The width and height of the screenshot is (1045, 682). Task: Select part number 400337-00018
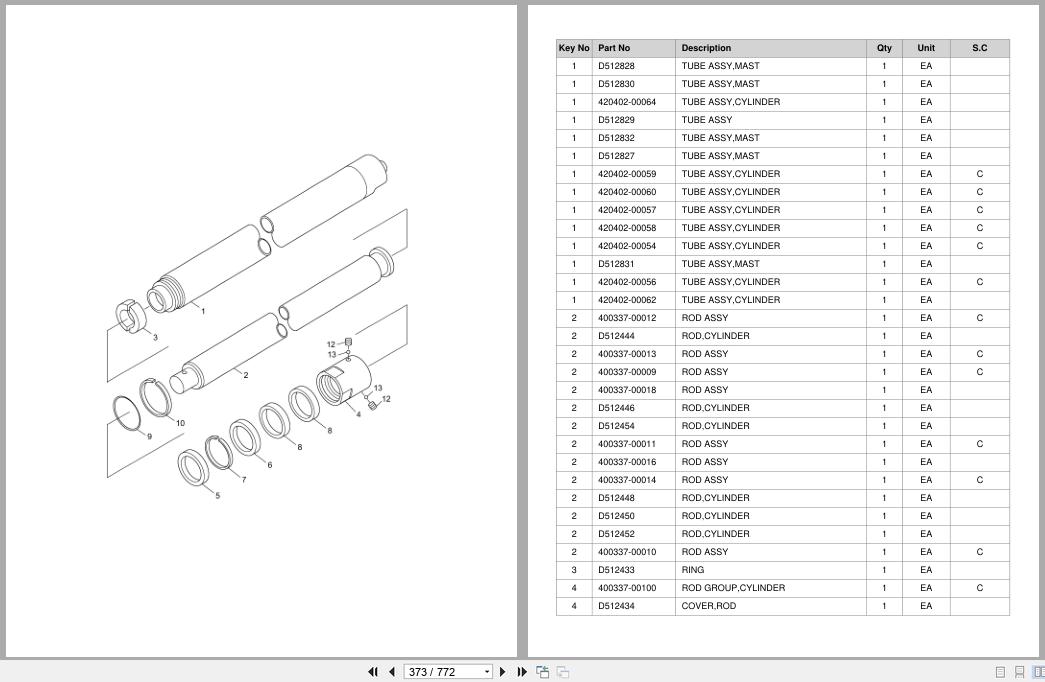626,390
